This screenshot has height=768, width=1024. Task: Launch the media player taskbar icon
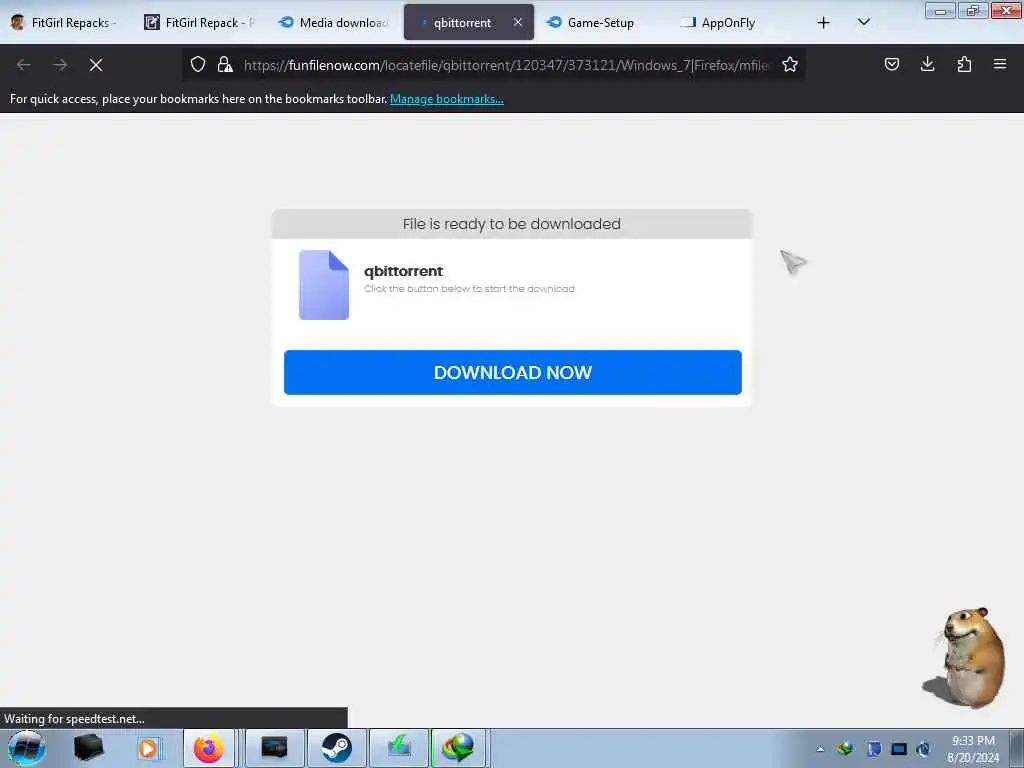[149, 748]
